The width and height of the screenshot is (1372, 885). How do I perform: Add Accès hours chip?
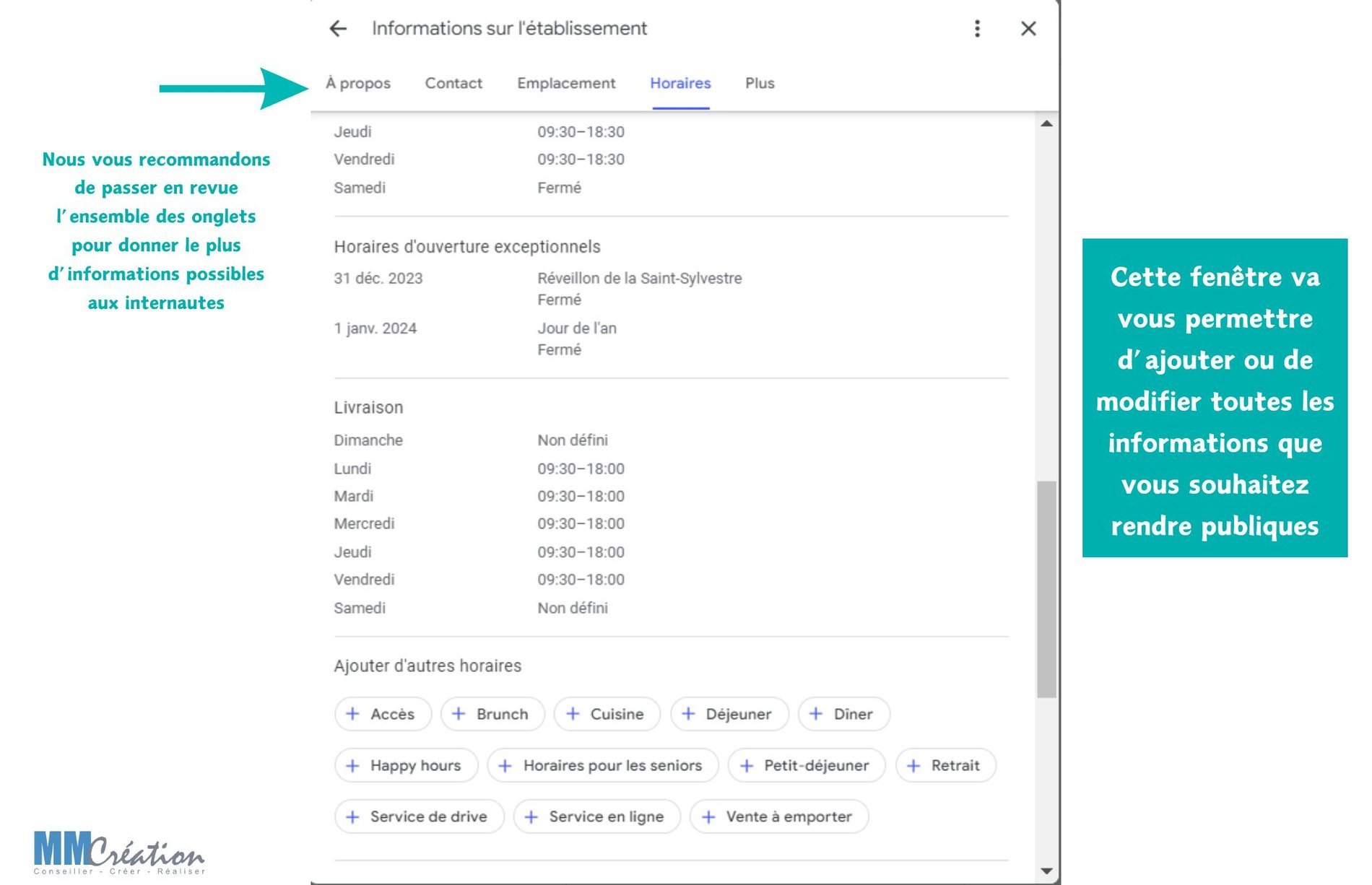(x=383, y=714)
